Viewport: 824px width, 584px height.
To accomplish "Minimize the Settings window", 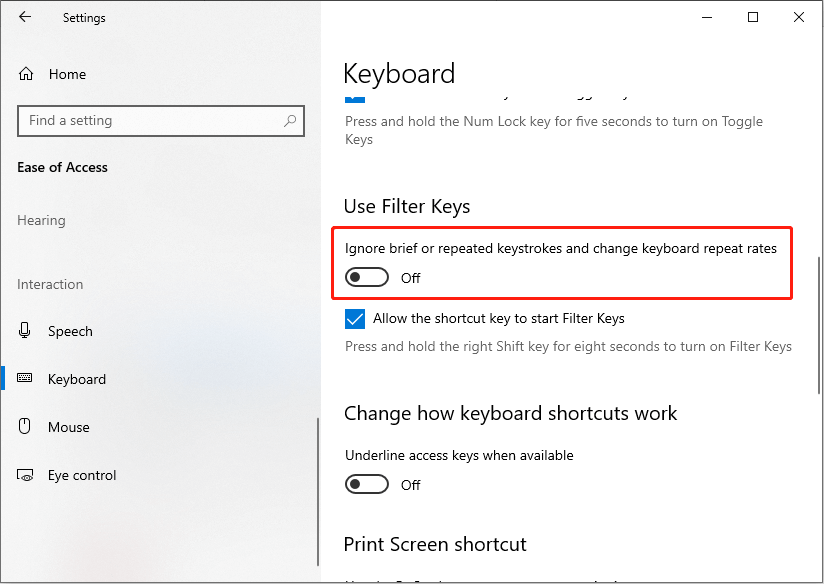I will 707,17.
